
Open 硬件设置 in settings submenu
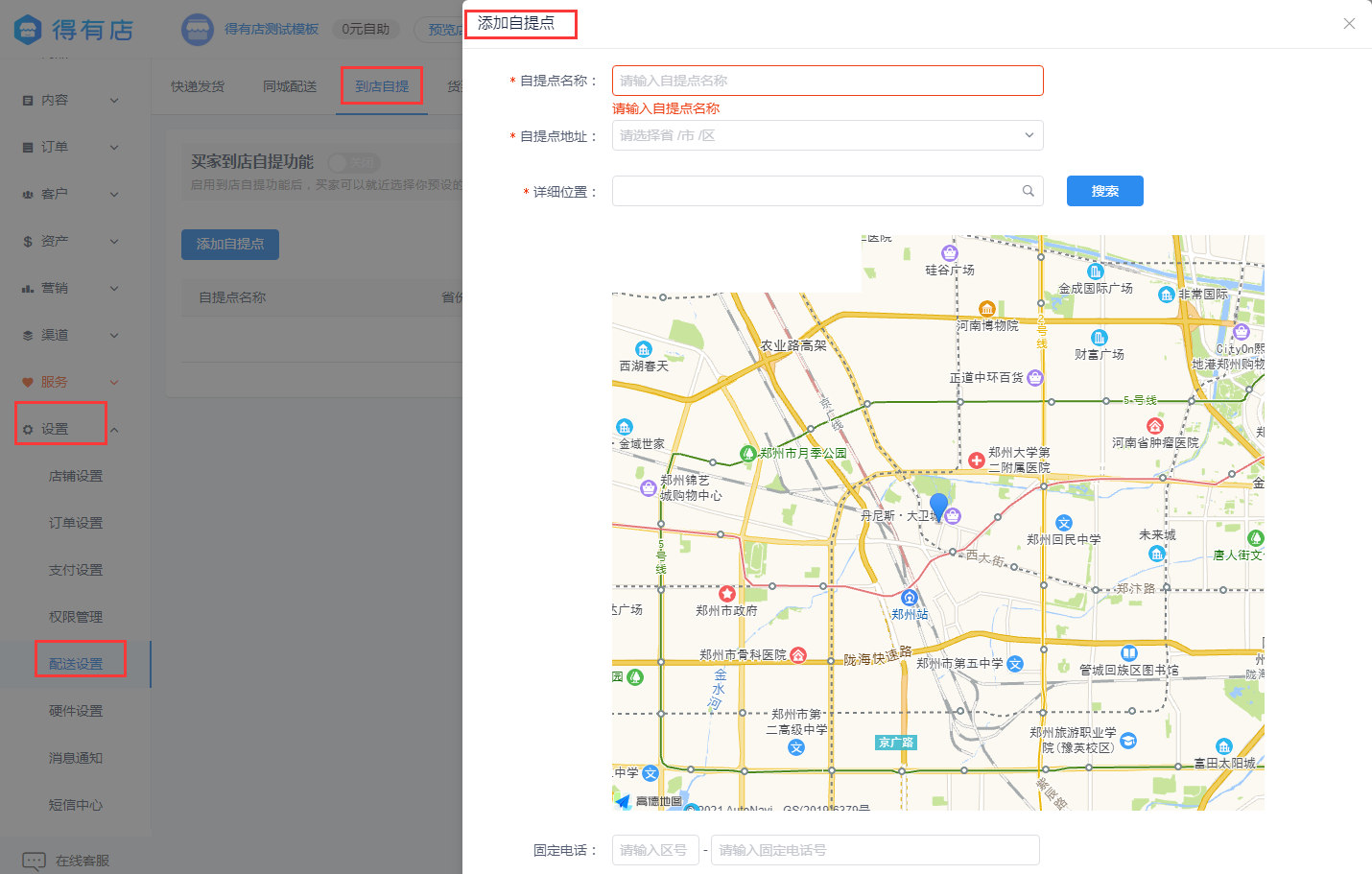76,711
